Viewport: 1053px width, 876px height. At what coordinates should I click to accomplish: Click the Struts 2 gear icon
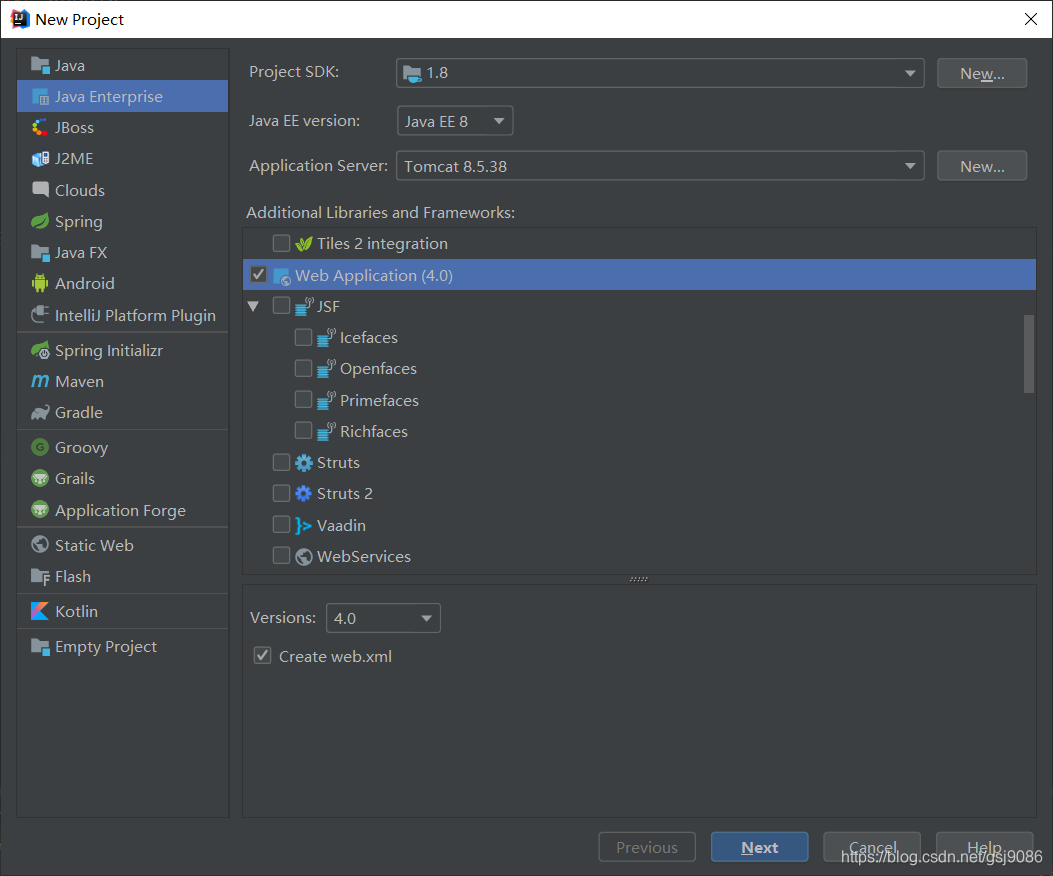(x=304, y=494)
